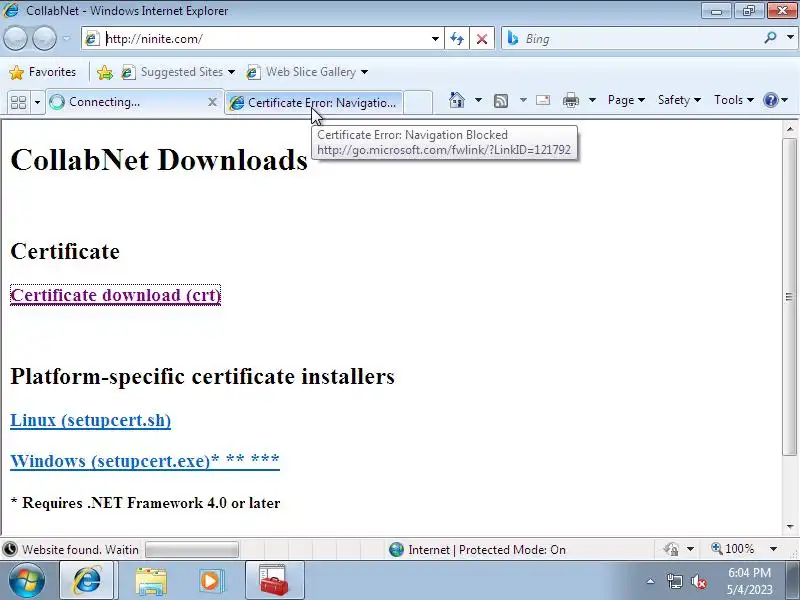Click Internet Explorer taskbar icon
800x600 pixels.
87,581
